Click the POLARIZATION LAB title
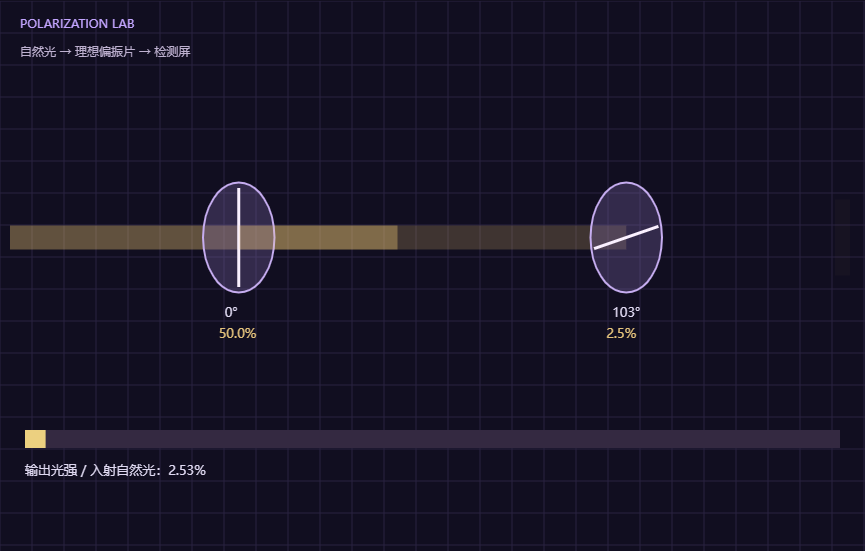Image resolution: width=865 pixels, height=551 pixels. point(77,24)
